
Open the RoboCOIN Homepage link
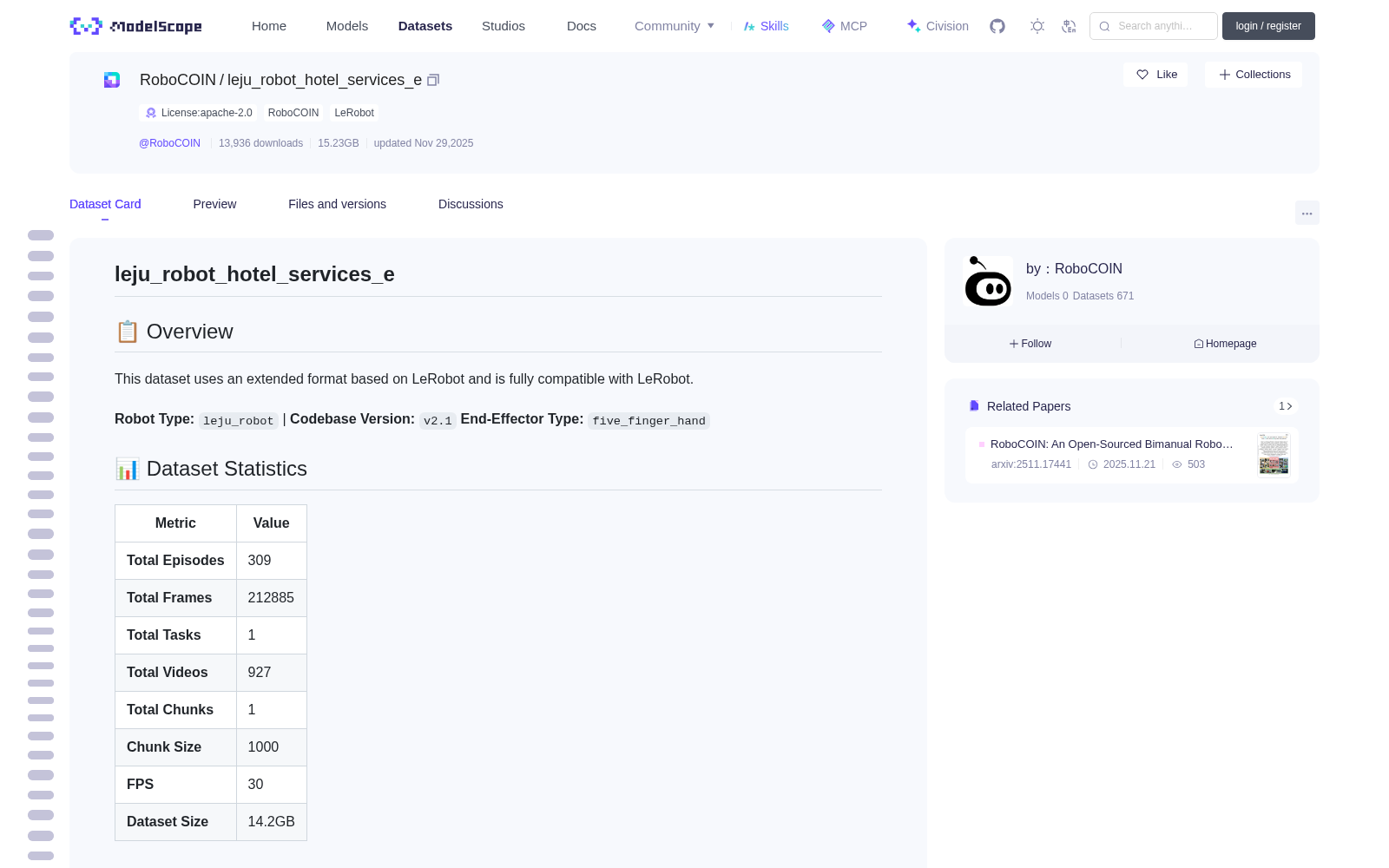tap(1225, 344)
